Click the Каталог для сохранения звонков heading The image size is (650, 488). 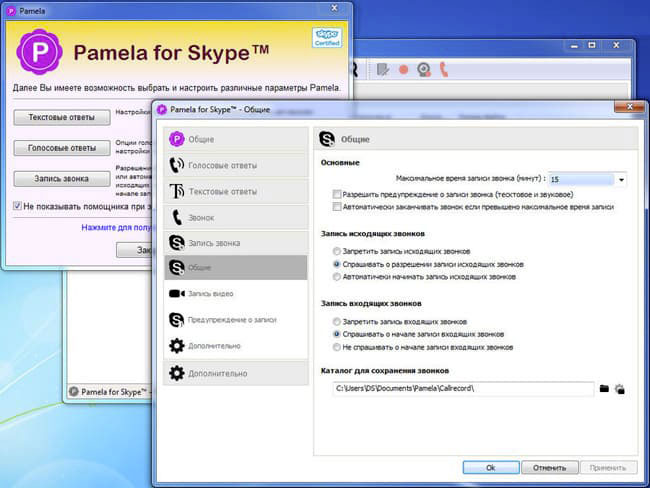coord(385,371)
